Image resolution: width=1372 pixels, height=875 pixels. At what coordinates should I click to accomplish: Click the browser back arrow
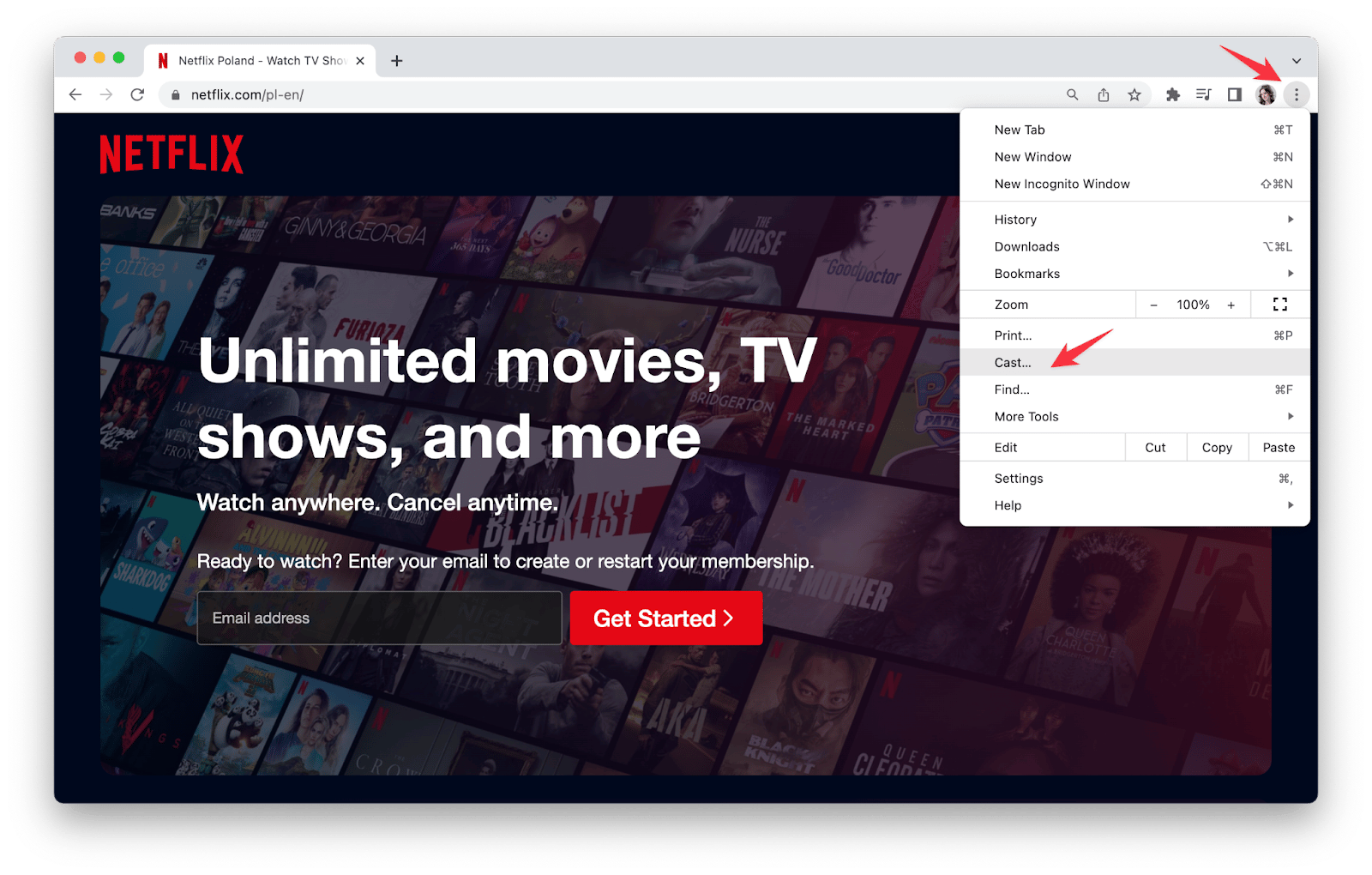(x=75, y=94)
